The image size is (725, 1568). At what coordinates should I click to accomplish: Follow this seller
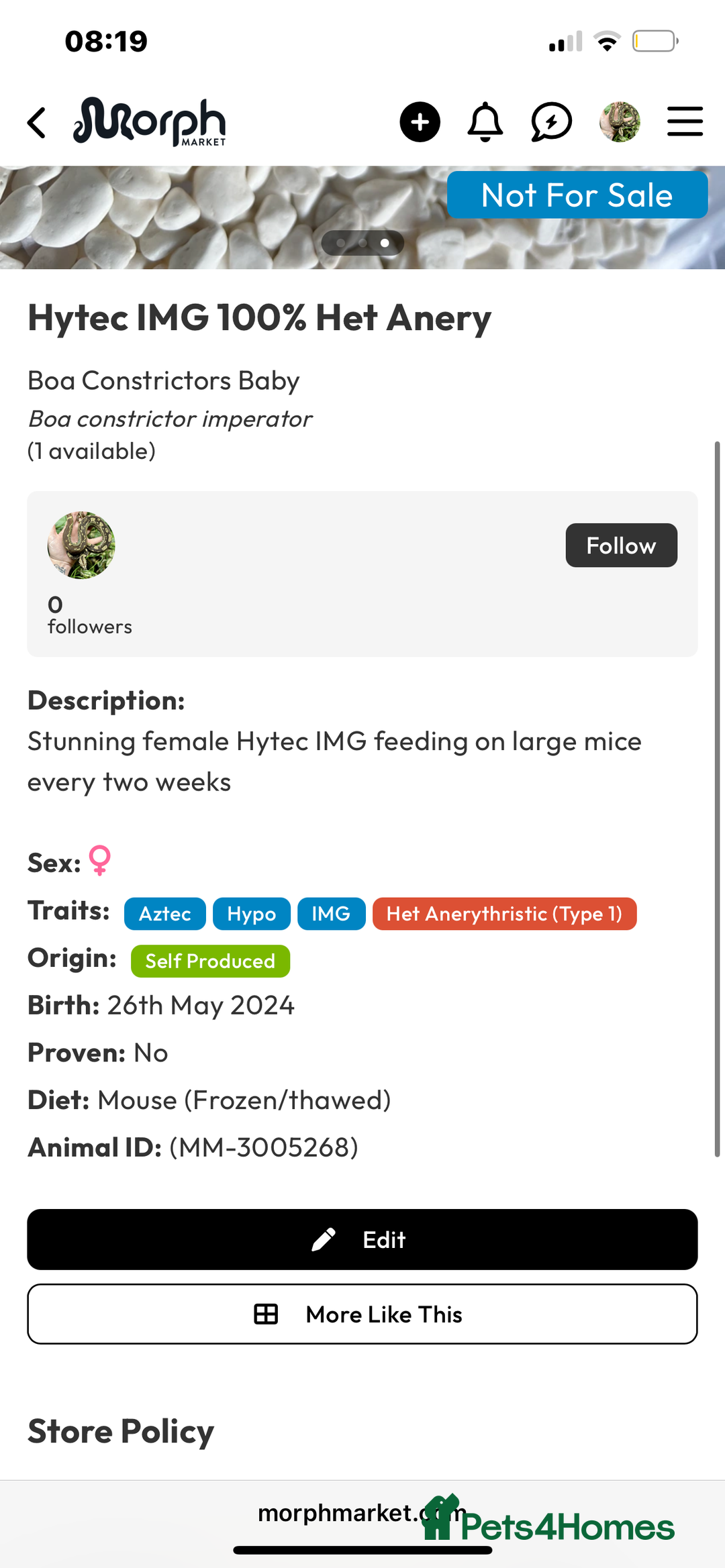pos(621,545)
